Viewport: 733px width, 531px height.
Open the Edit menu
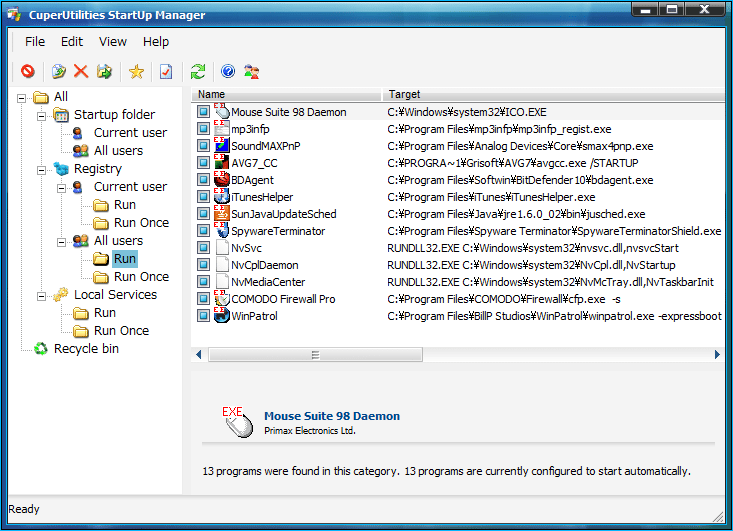tap(72, 42)
